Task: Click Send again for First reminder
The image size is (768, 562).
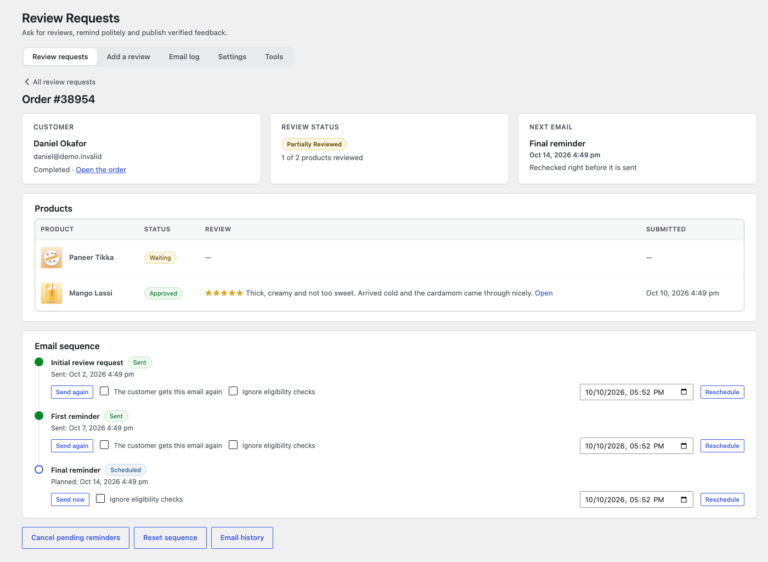Action: pos(72,446)
